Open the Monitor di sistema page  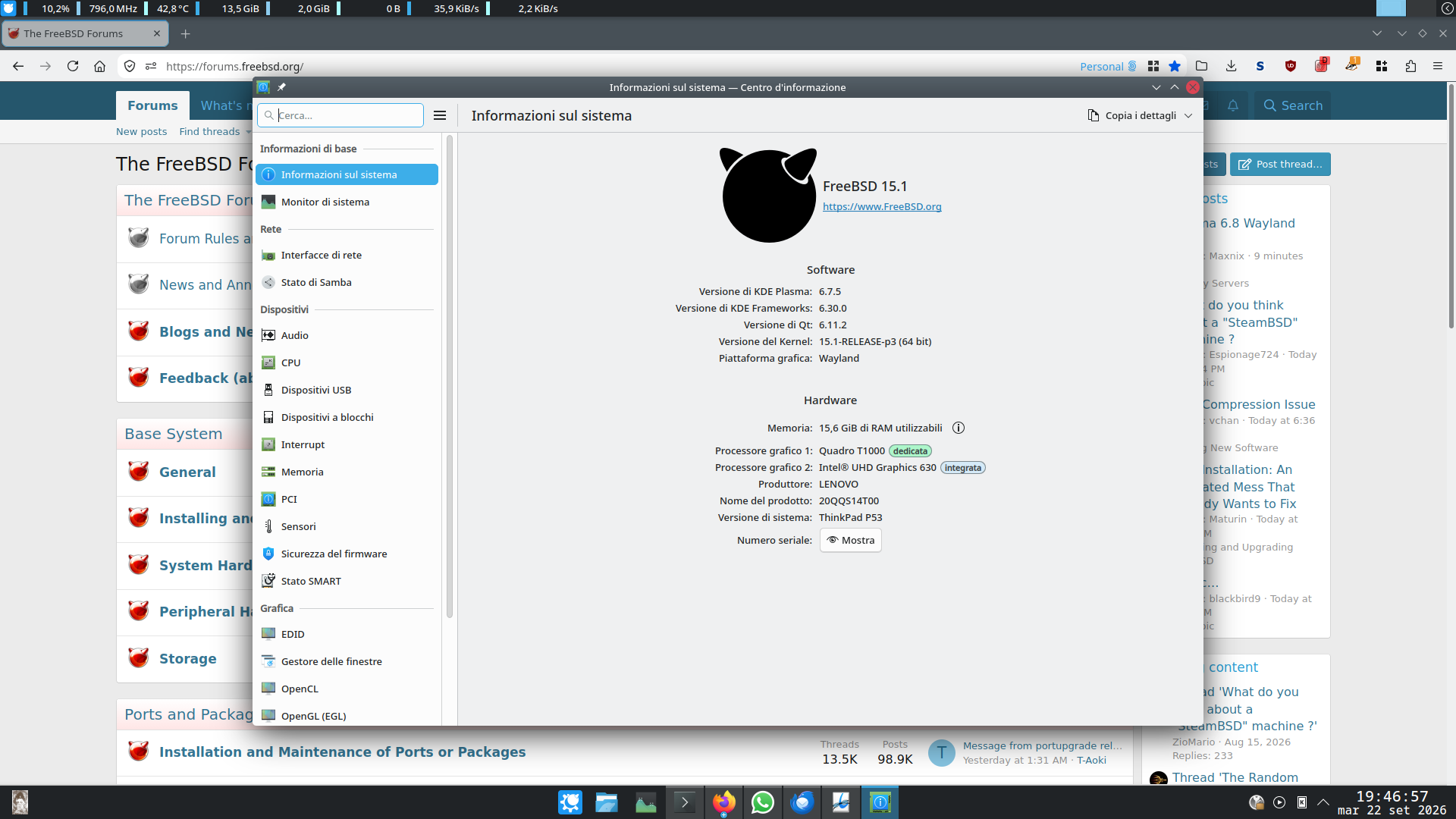(347, 202)
